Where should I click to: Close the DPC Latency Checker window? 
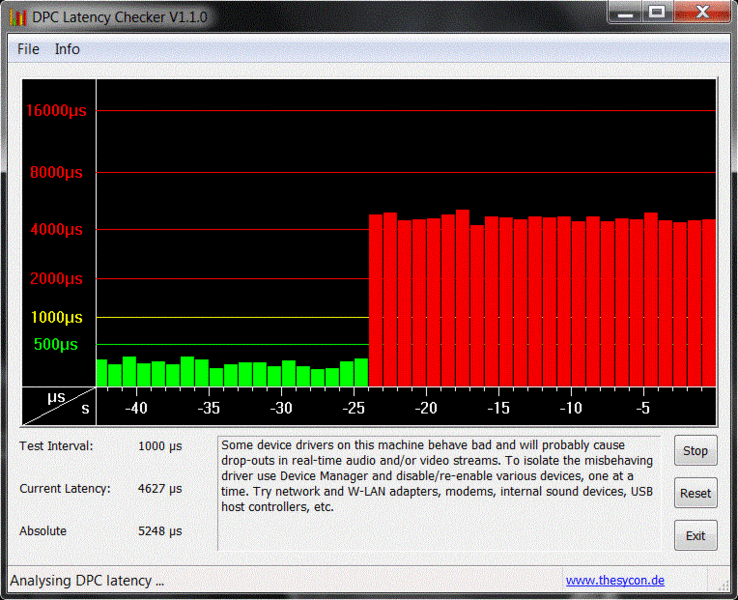702,12
